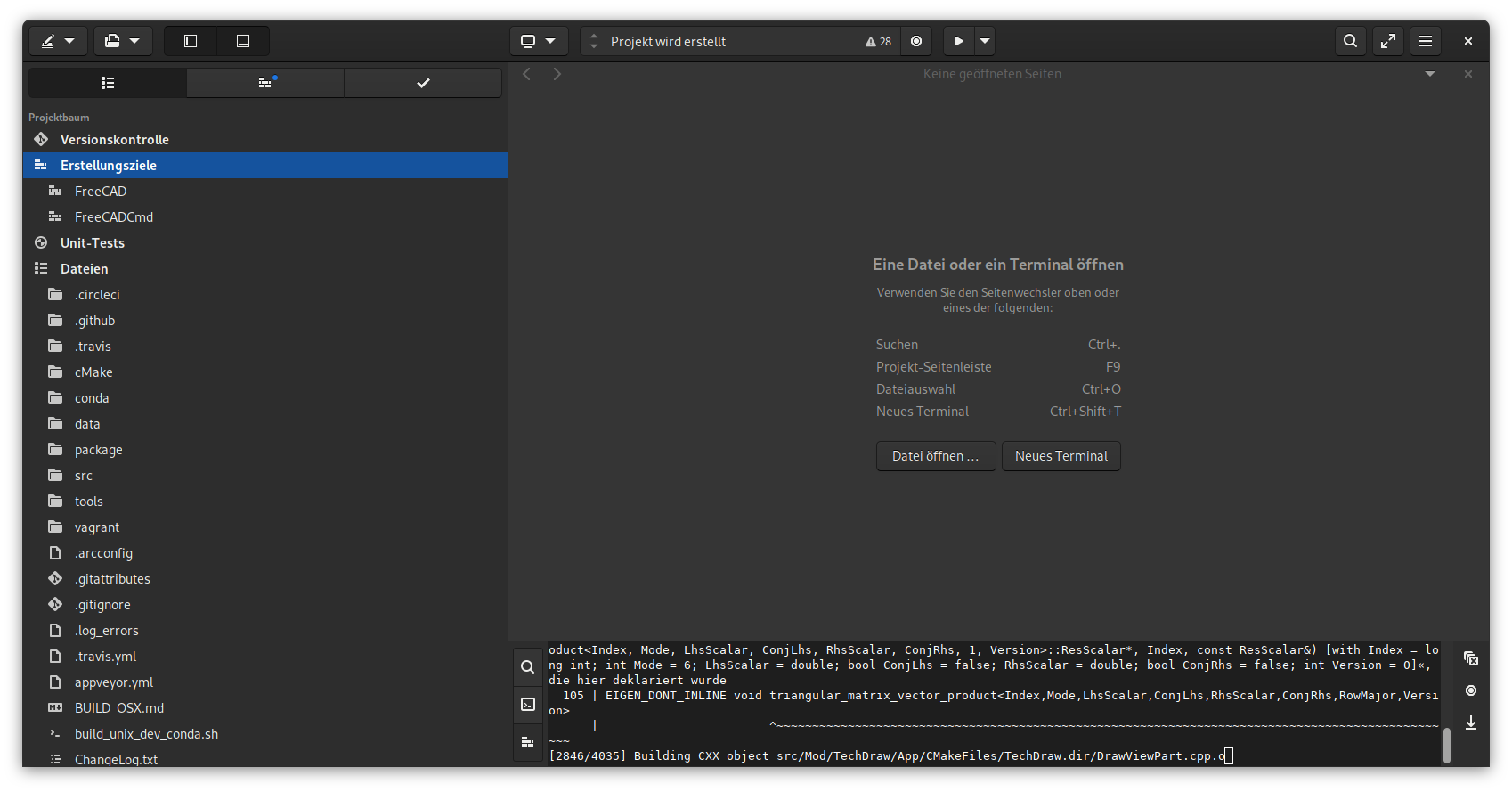Click the Run project play button
This screenshot has width=1512, height=792.
click(x=959, y=41)
